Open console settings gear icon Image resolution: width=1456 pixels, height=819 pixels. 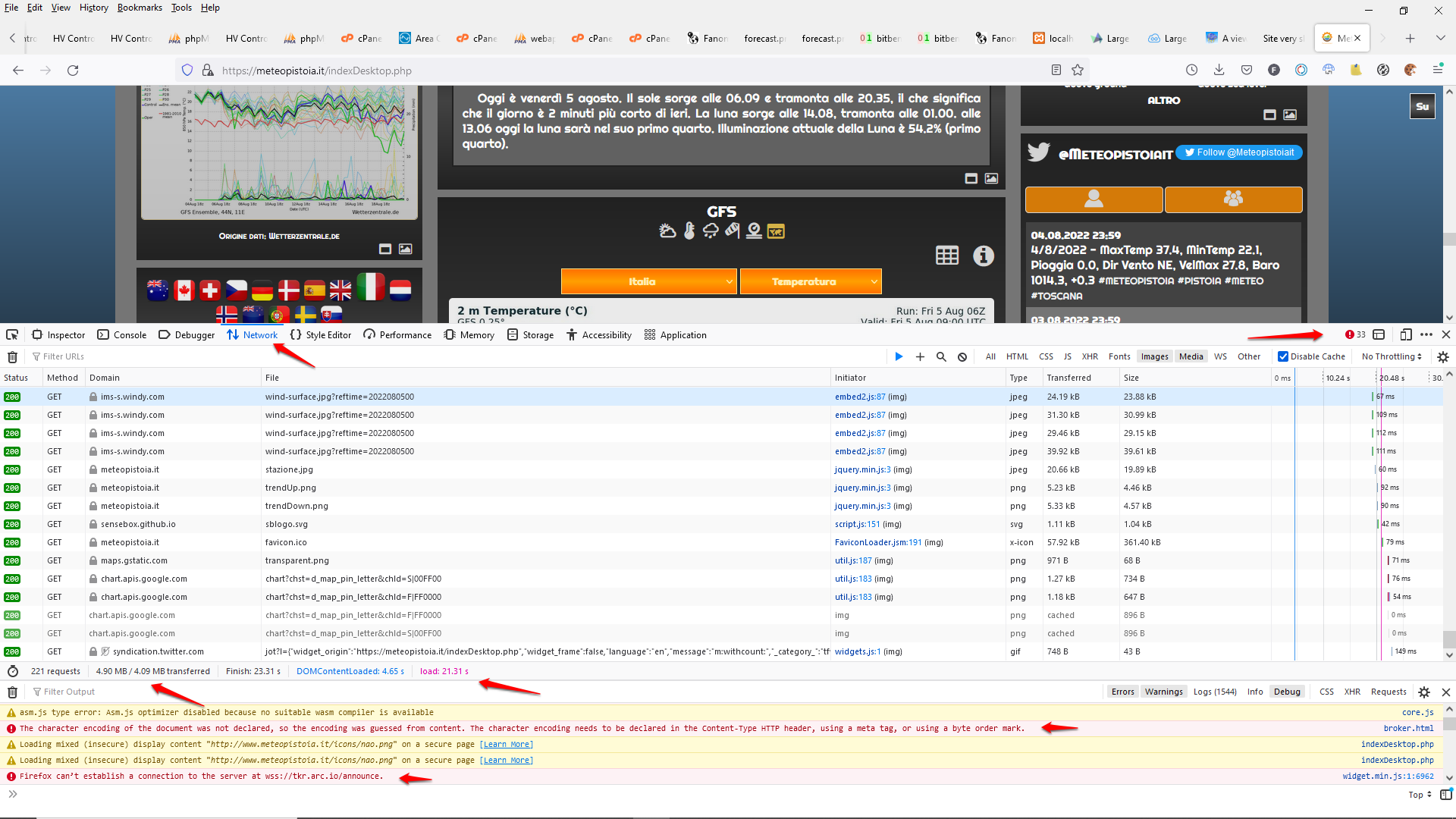click(1424, 692)
